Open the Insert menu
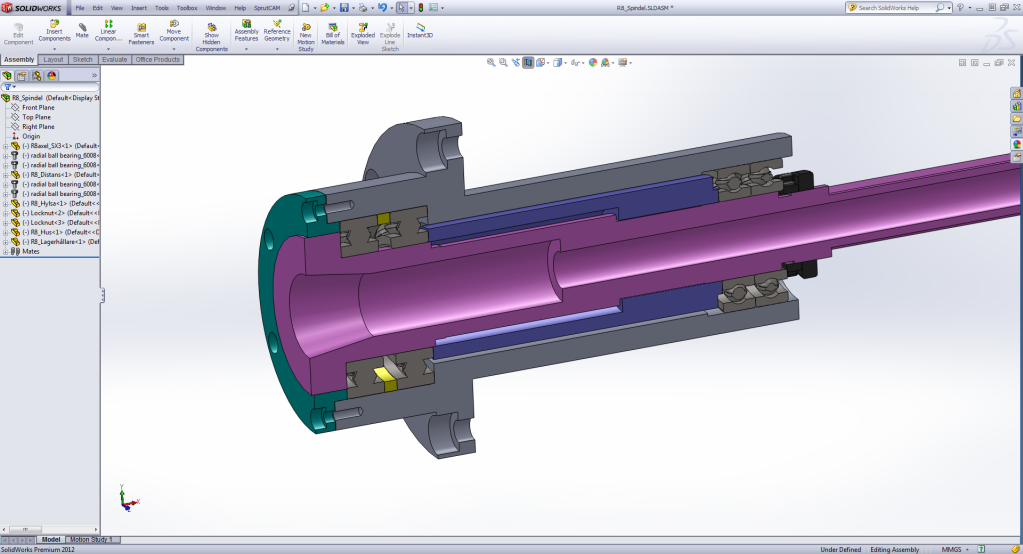This screenshot has width=1023, height=554. coord(139,8)
